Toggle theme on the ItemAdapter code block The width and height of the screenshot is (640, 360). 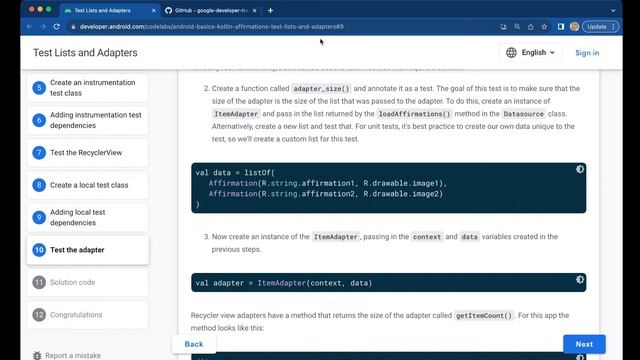(x=580, y=280)
